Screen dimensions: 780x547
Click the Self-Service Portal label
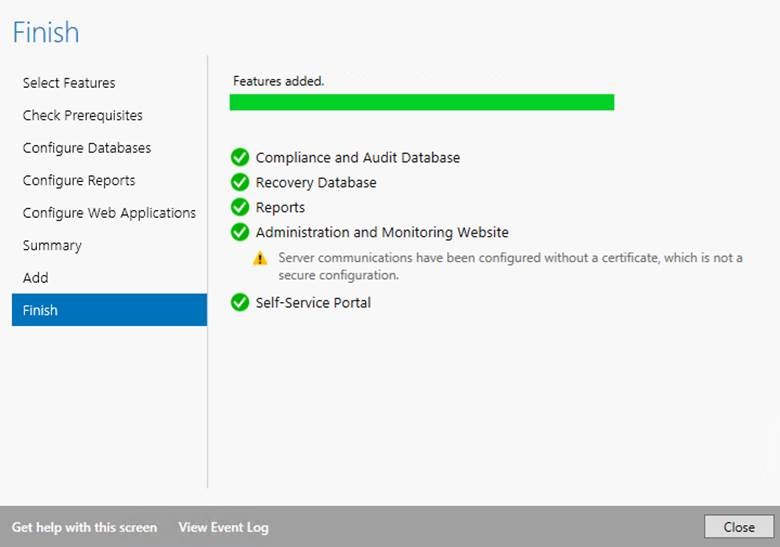[x=313, y=302]
